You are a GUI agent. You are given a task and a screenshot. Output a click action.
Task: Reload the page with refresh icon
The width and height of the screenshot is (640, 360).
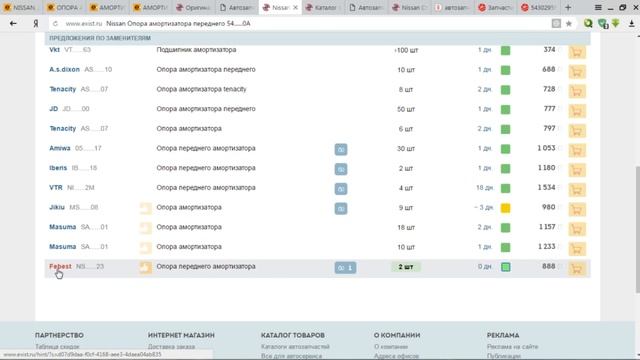56,24
